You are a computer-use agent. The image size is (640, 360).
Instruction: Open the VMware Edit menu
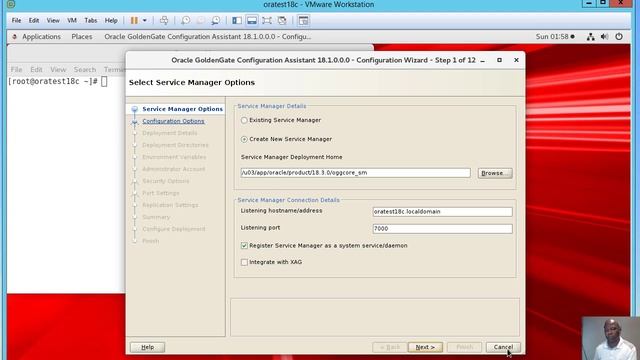[x=34, y=20]
